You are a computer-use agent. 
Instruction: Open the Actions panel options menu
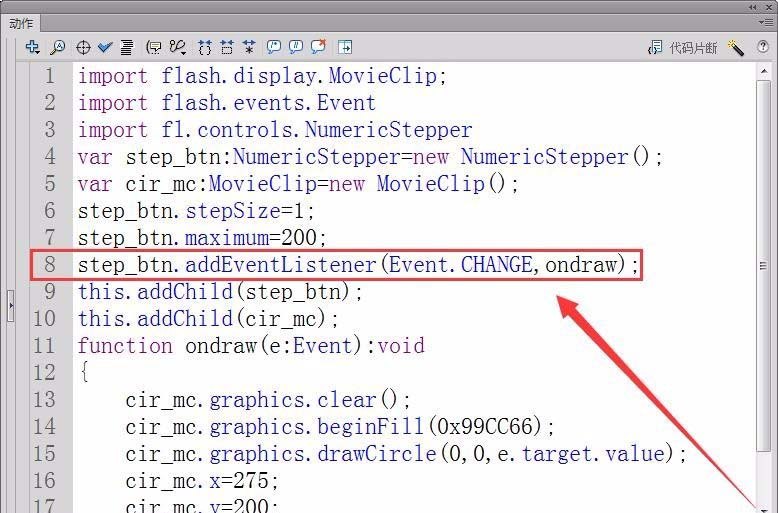pos(765,22)
